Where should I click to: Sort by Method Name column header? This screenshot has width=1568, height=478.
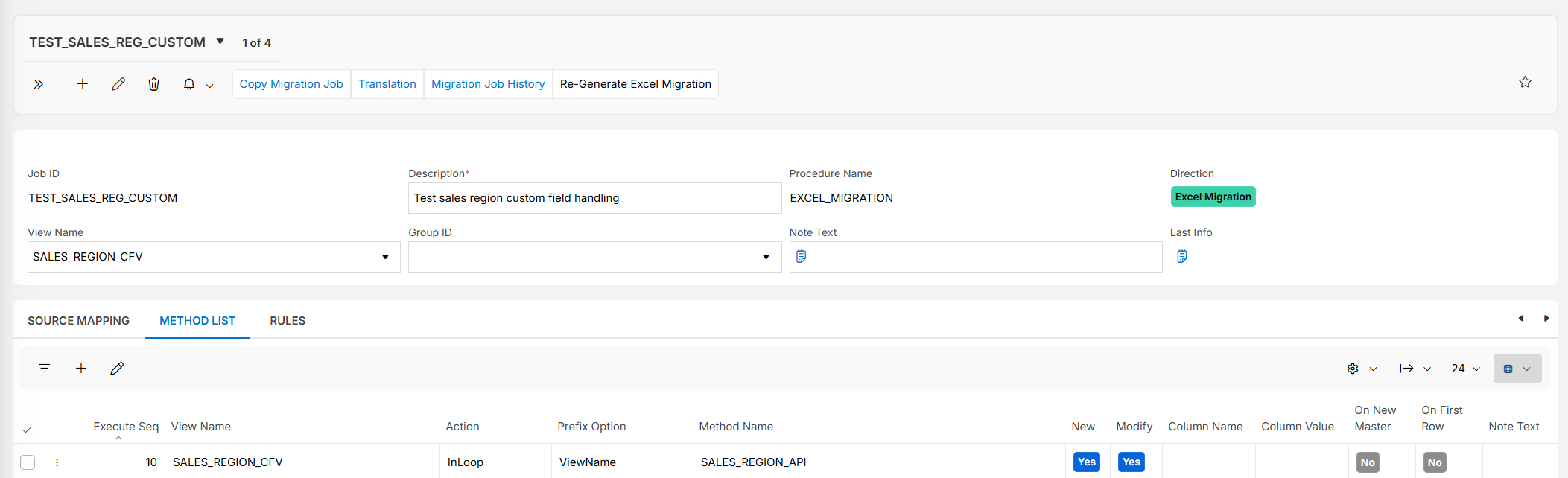tap(736, 427)
